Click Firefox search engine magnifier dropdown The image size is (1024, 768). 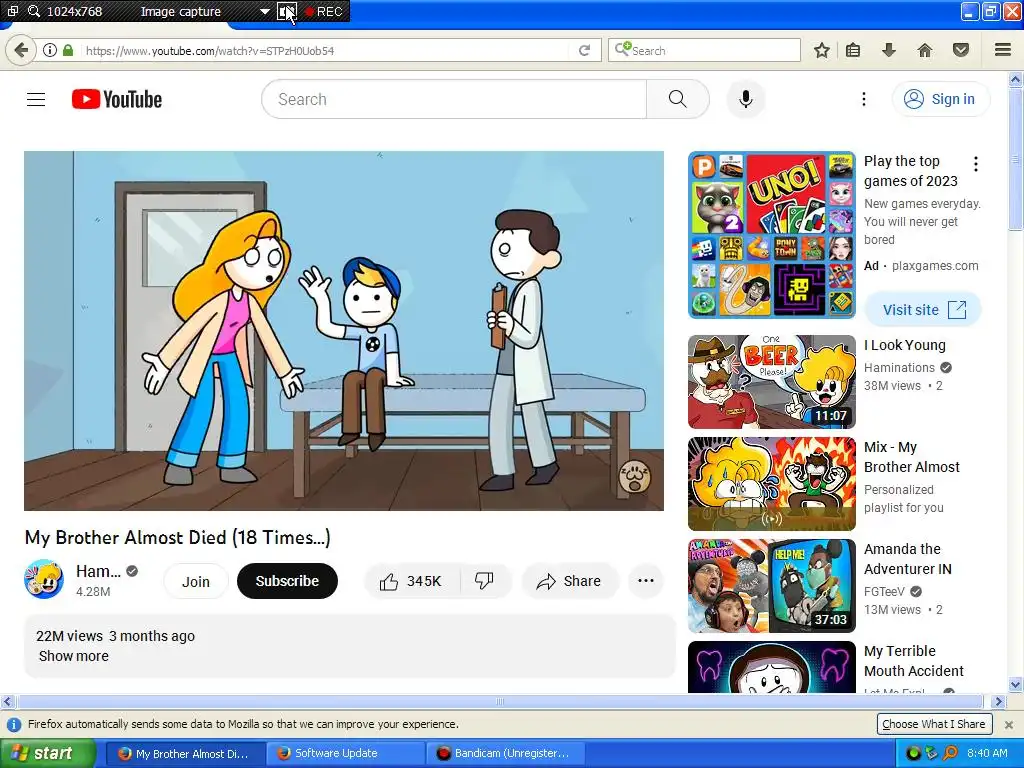pos(622,49)
